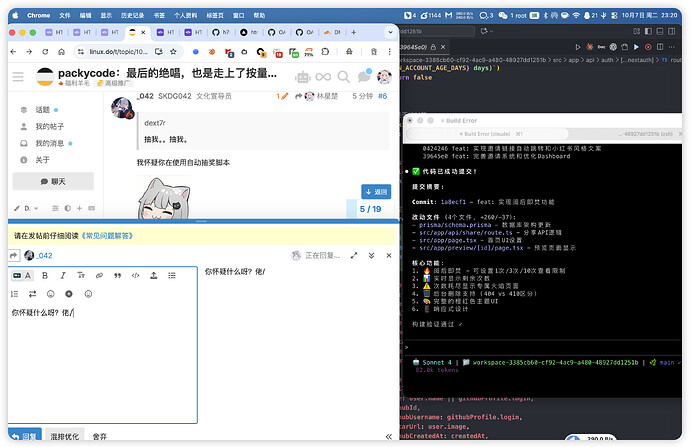The height and width of the screenshot is (447, 690).
Task: Click the blue 回复 submit button
Action: (x=25, y=436)
